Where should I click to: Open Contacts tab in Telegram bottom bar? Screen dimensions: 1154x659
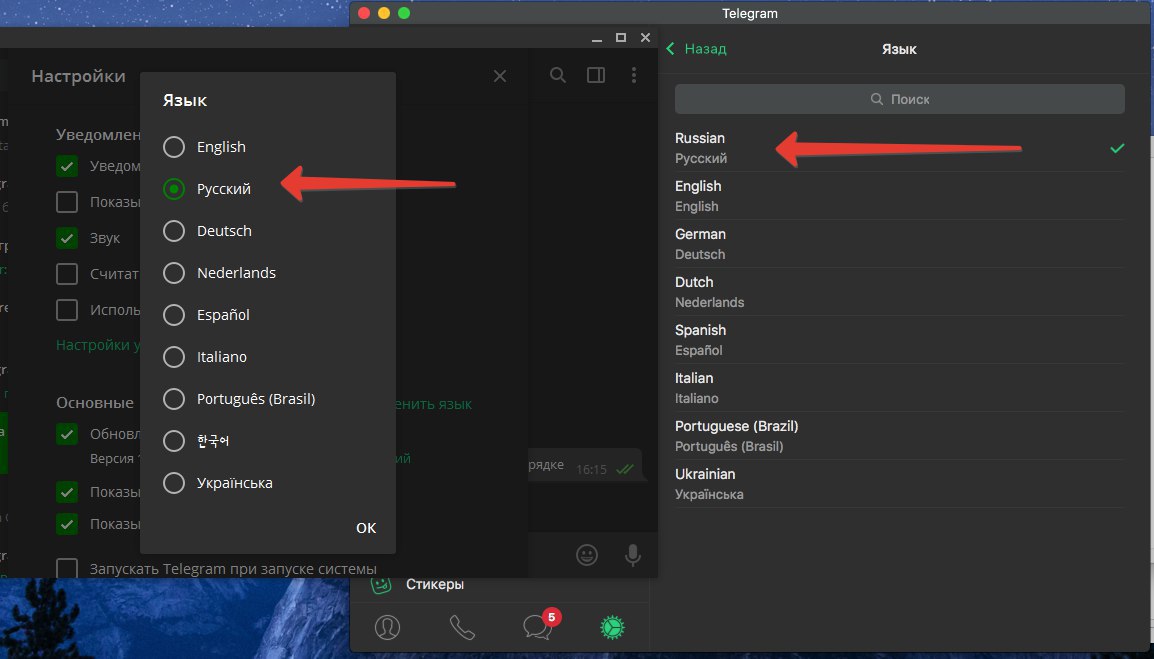coord(387,627)
